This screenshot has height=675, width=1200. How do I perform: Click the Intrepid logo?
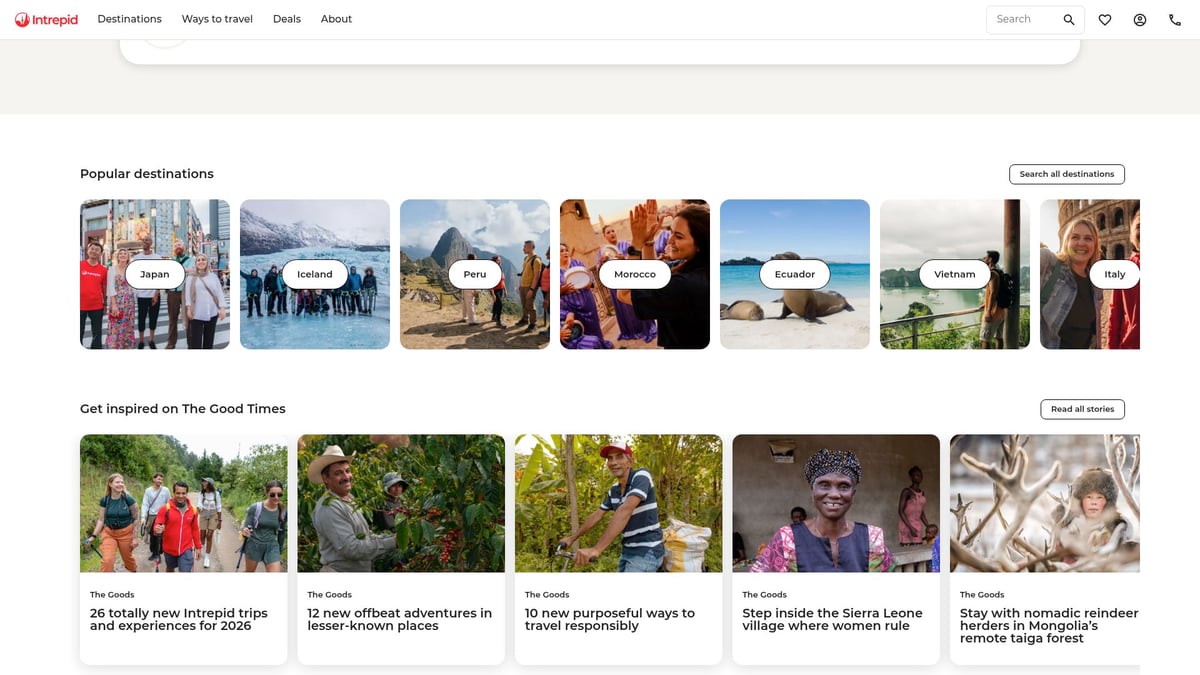pos(46,19)
